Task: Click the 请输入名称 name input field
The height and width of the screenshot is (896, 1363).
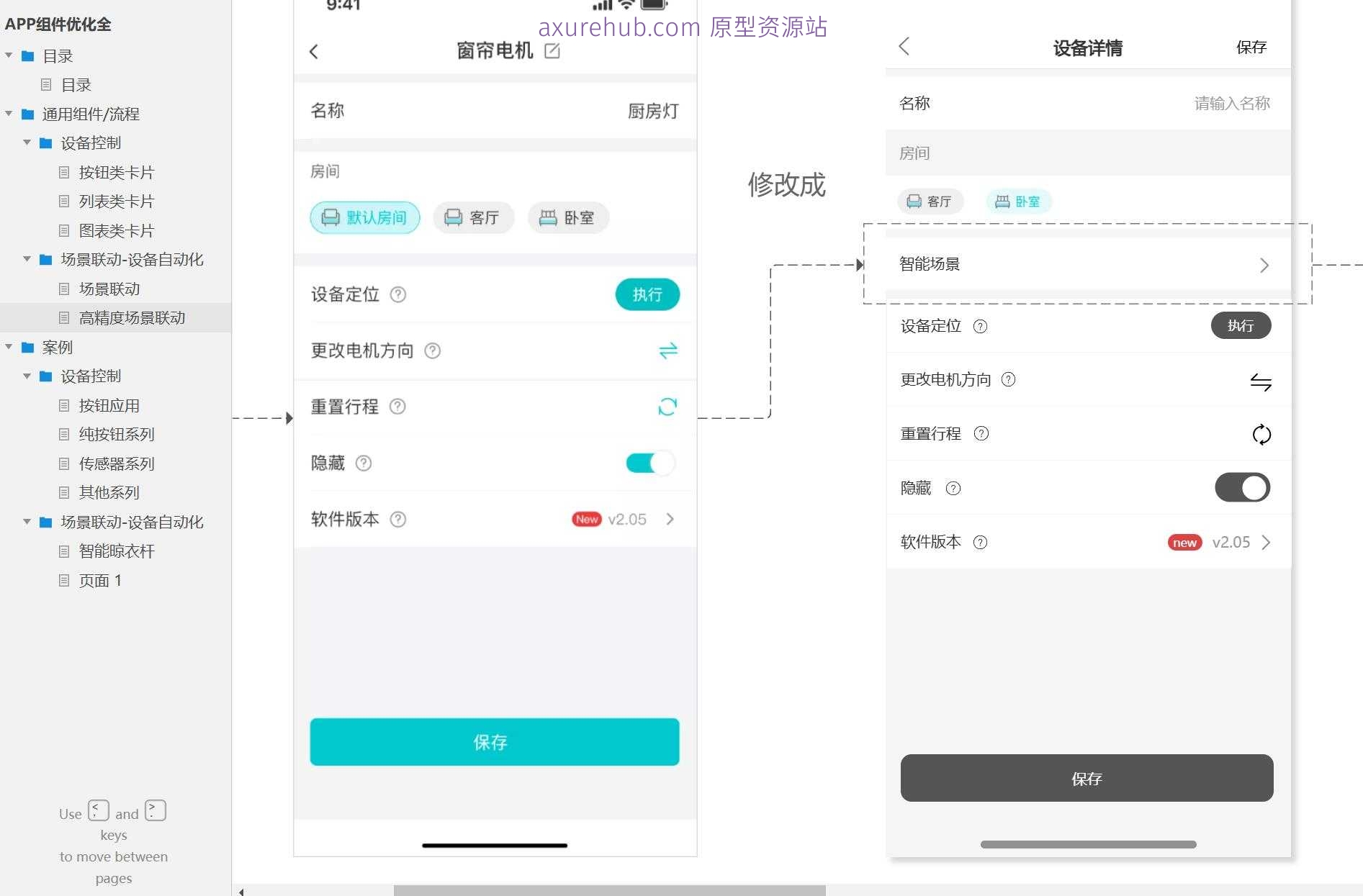Action: (1231, 102)
